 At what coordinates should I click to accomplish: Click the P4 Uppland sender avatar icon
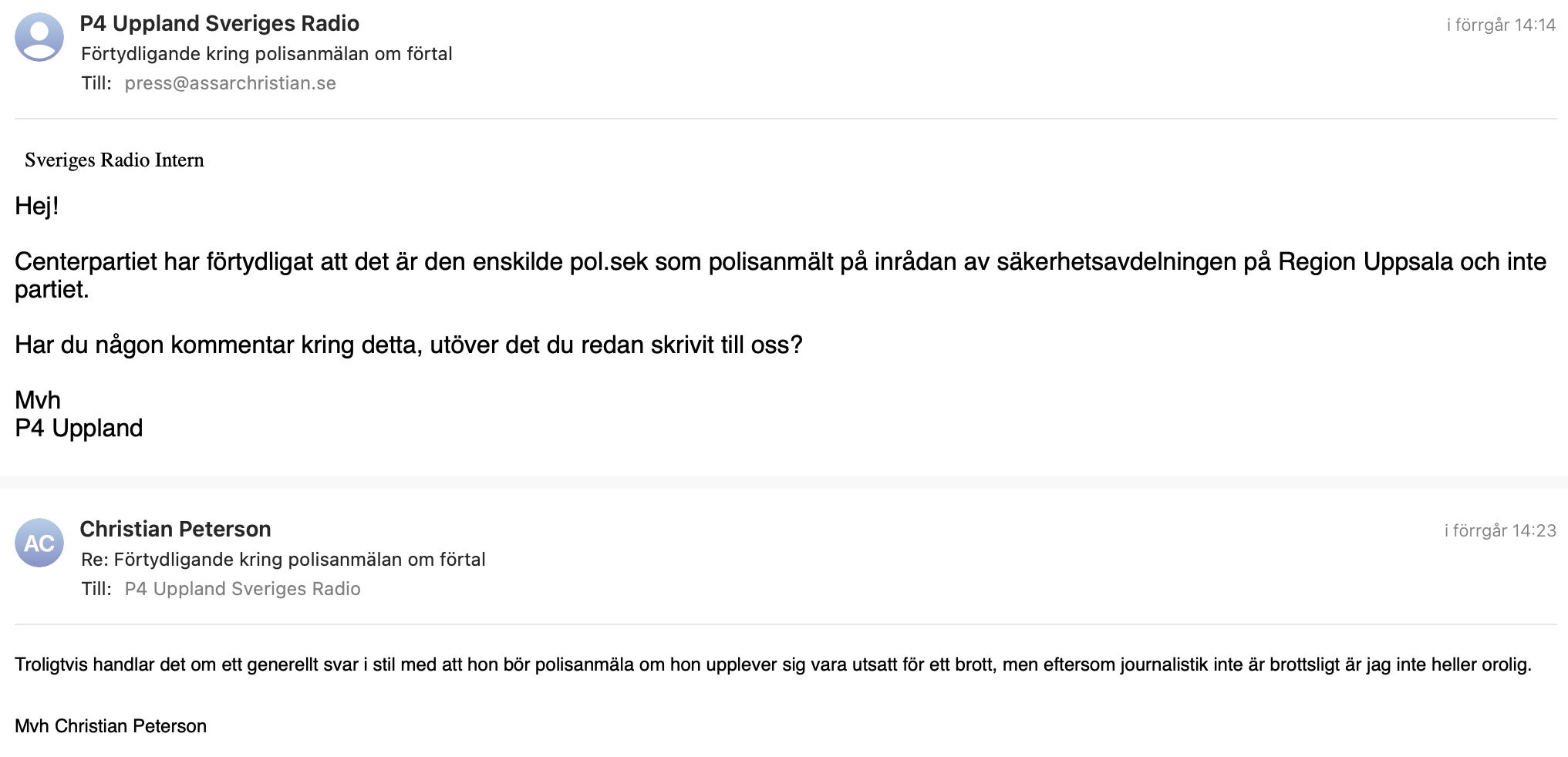click(39, 37)
